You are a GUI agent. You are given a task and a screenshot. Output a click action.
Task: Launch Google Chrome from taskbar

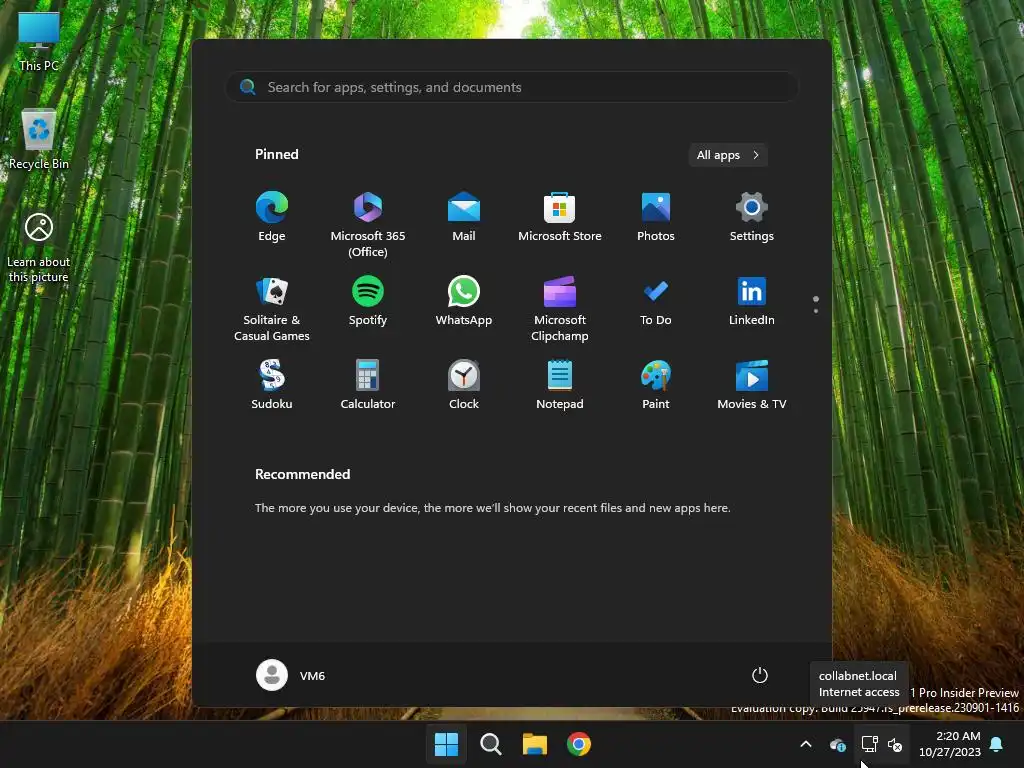[x=579, y=744]
